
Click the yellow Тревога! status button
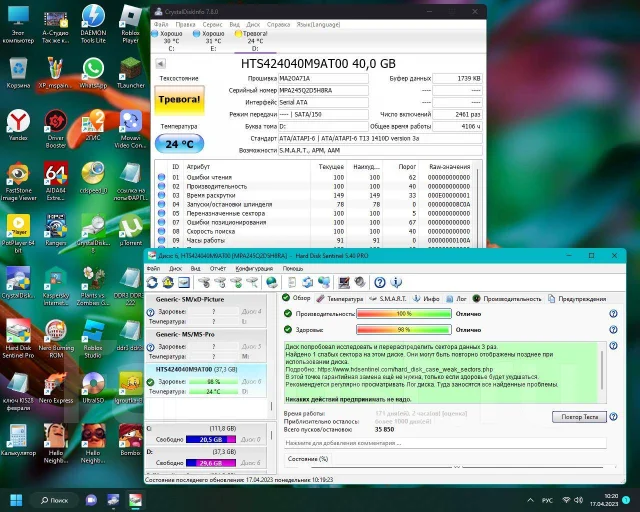pyautogui.click(x=179, y=100)
